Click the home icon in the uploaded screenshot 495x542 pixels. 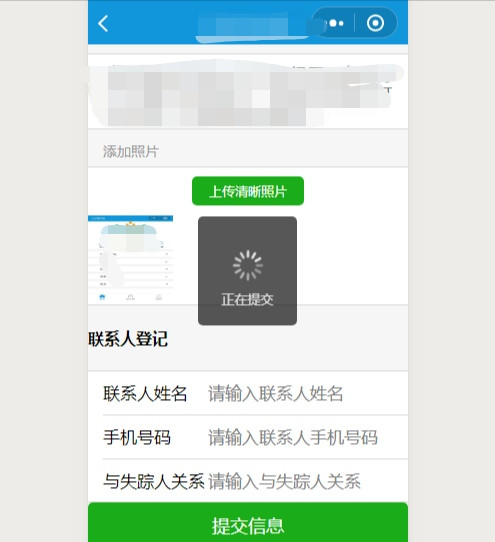(x=102, y=297)
